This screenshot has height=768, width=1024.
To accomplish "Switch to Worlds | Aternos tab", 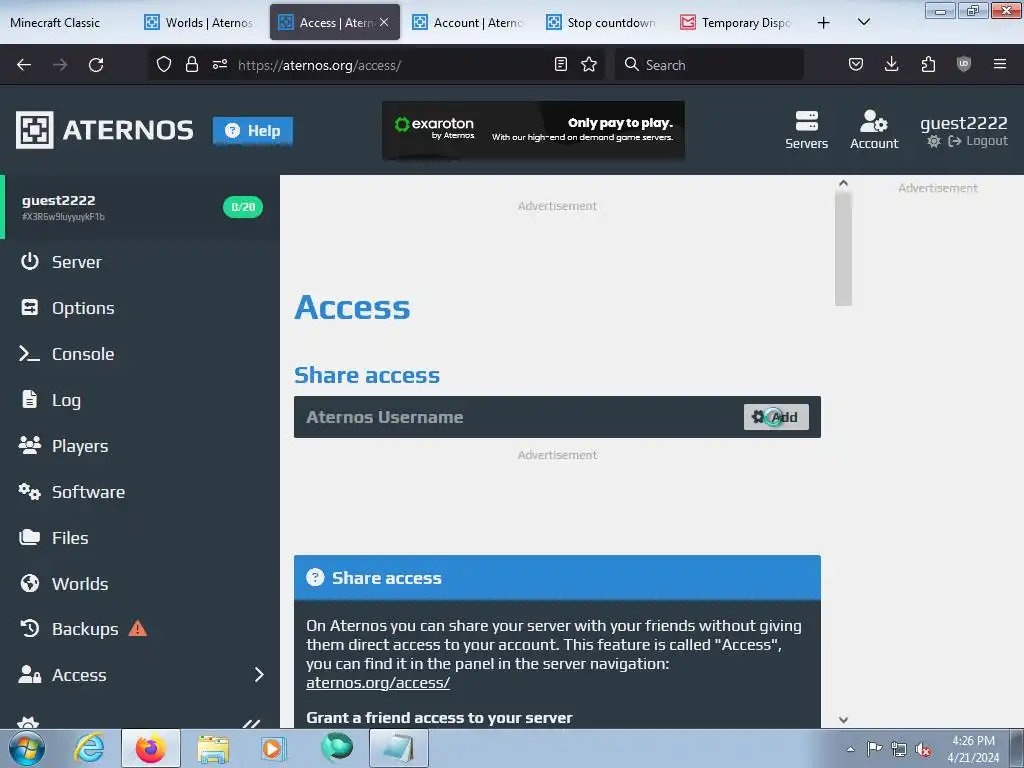I will point(199,22).
